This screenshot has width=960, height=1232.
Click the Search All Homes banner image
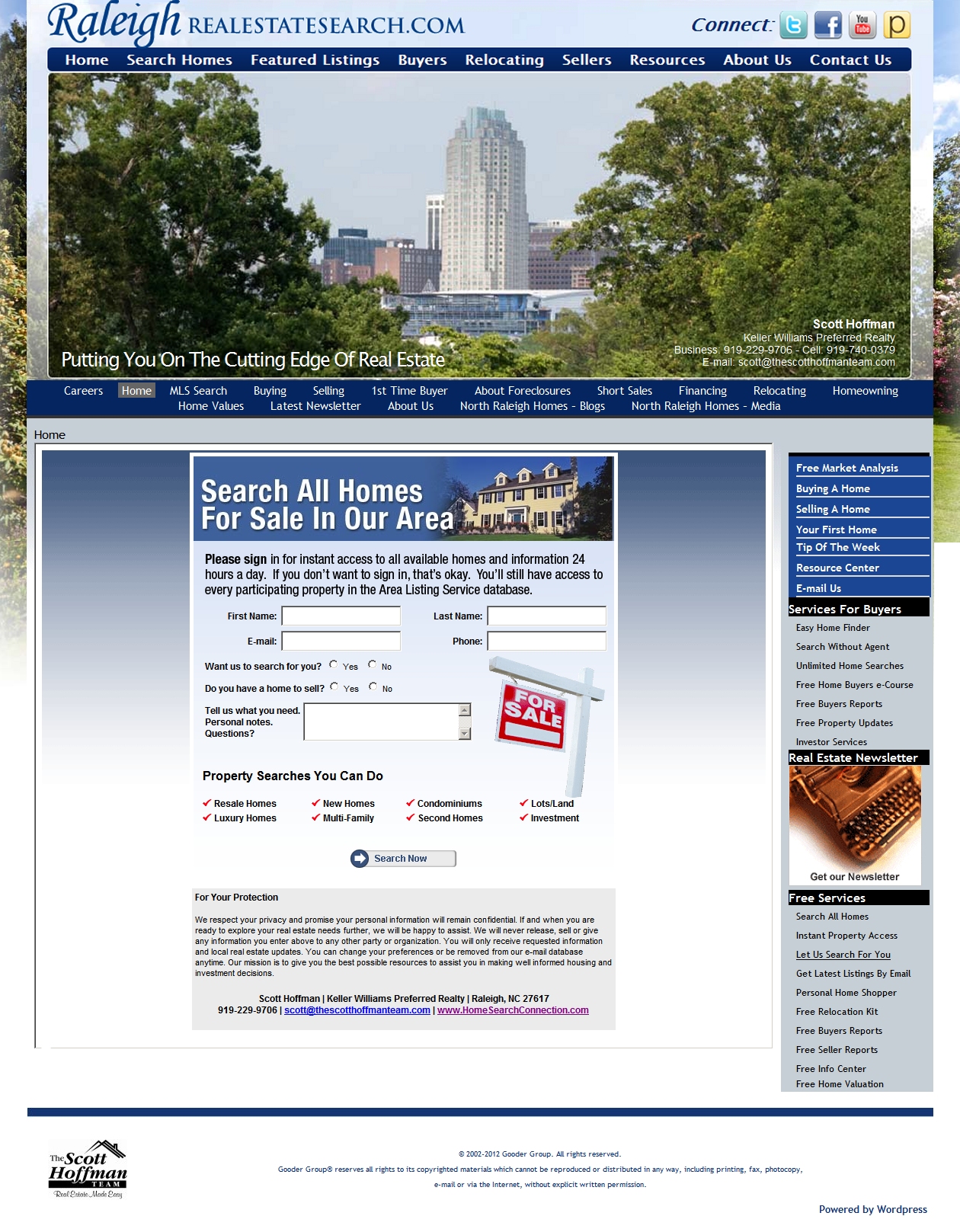coord(403,499)
